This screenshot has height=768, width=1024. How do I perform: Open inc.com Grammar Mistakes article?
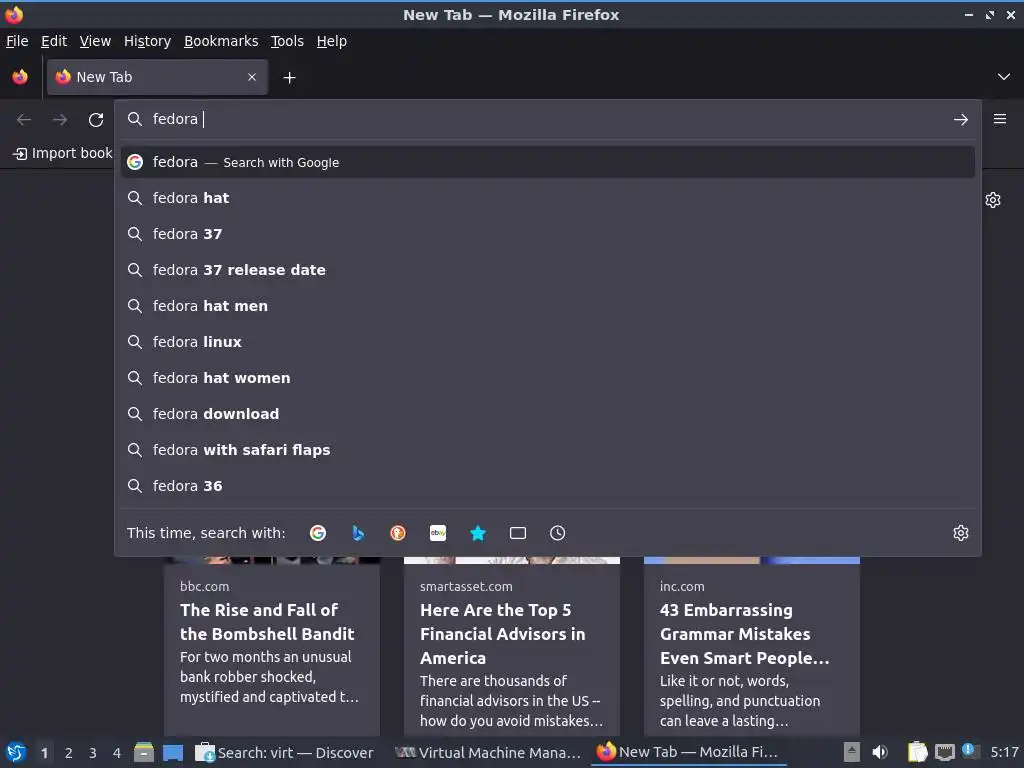(x=752, y=647)
